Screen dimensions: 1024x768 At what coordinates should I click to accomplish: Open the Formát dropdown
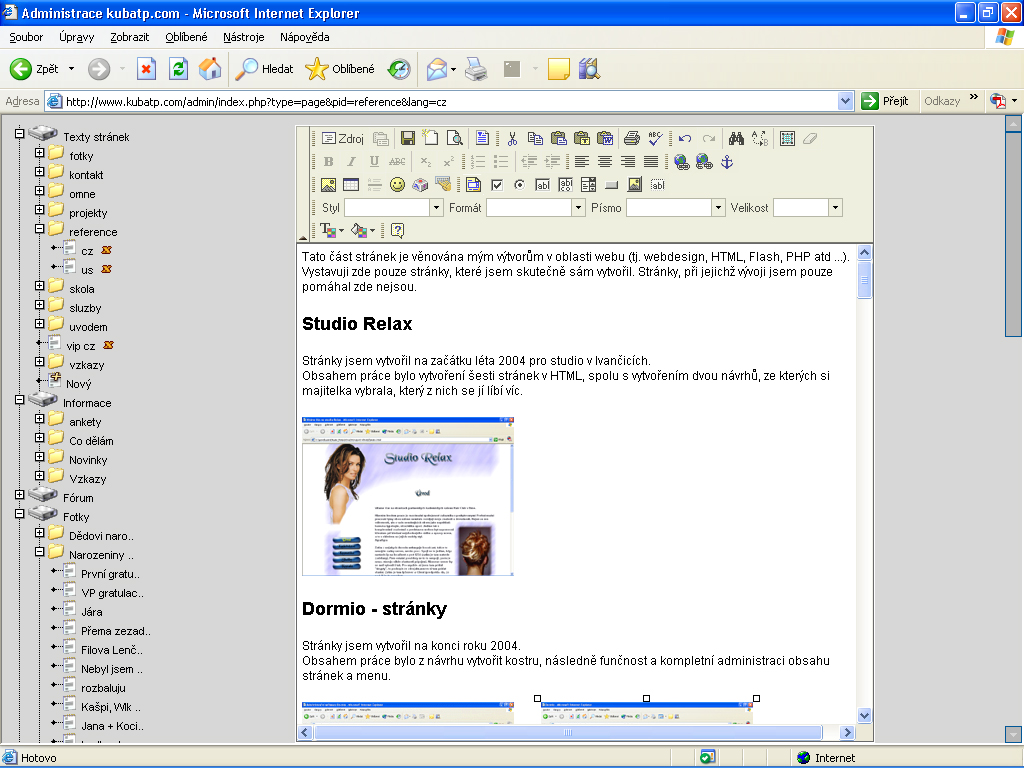578,208
